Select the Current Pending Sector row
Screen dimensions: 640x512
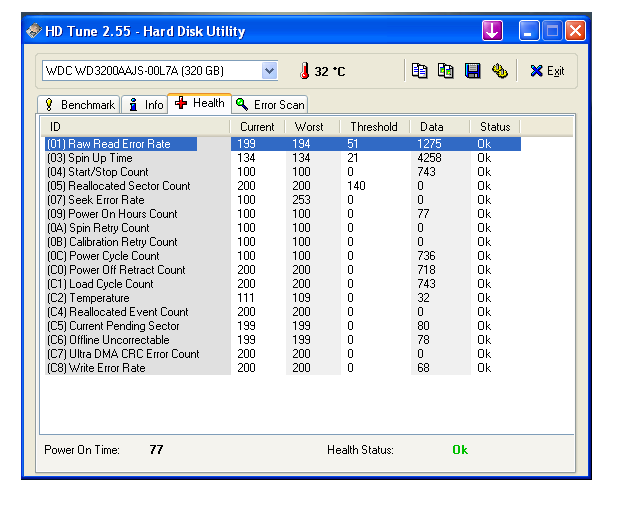pyautogui.click(x=283, y=326)
